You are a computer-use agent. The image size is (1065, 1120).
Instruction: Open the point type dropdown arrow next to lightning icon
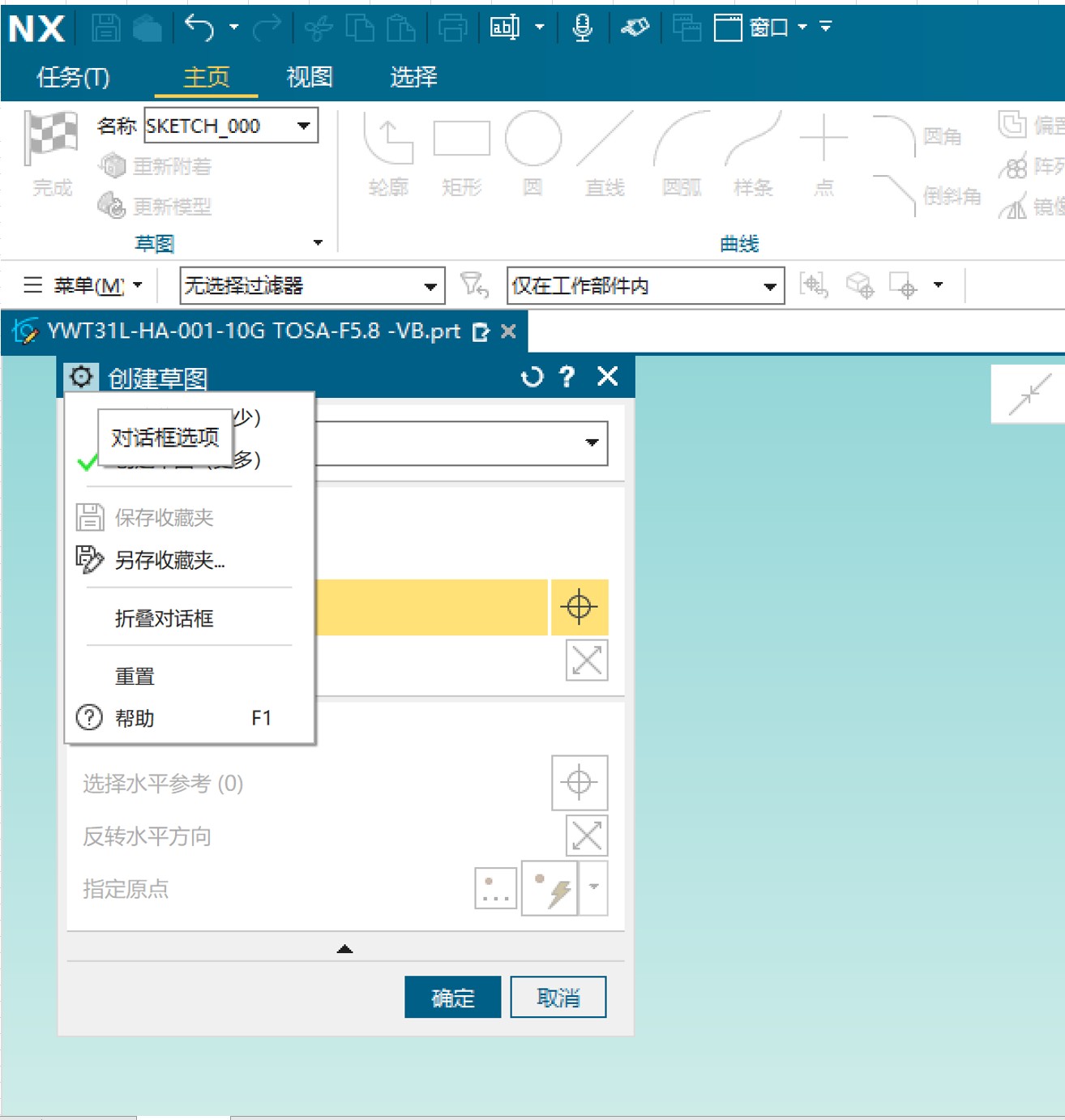593,887
